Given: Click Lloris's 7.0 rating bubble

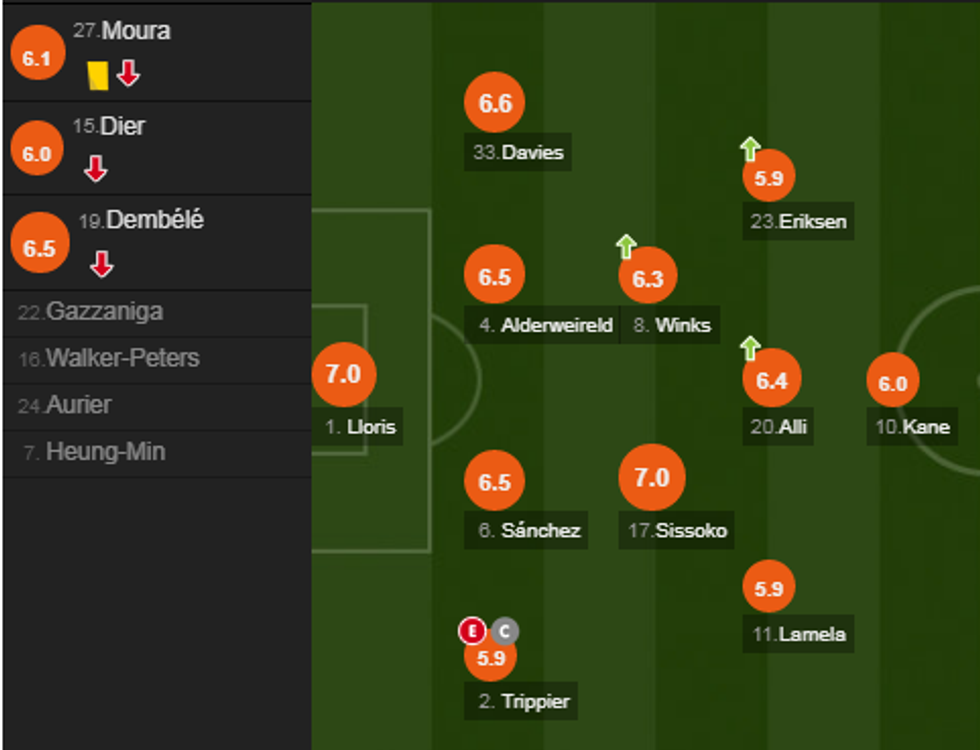Looking at the screenshot, I should [x=343, y=375].
